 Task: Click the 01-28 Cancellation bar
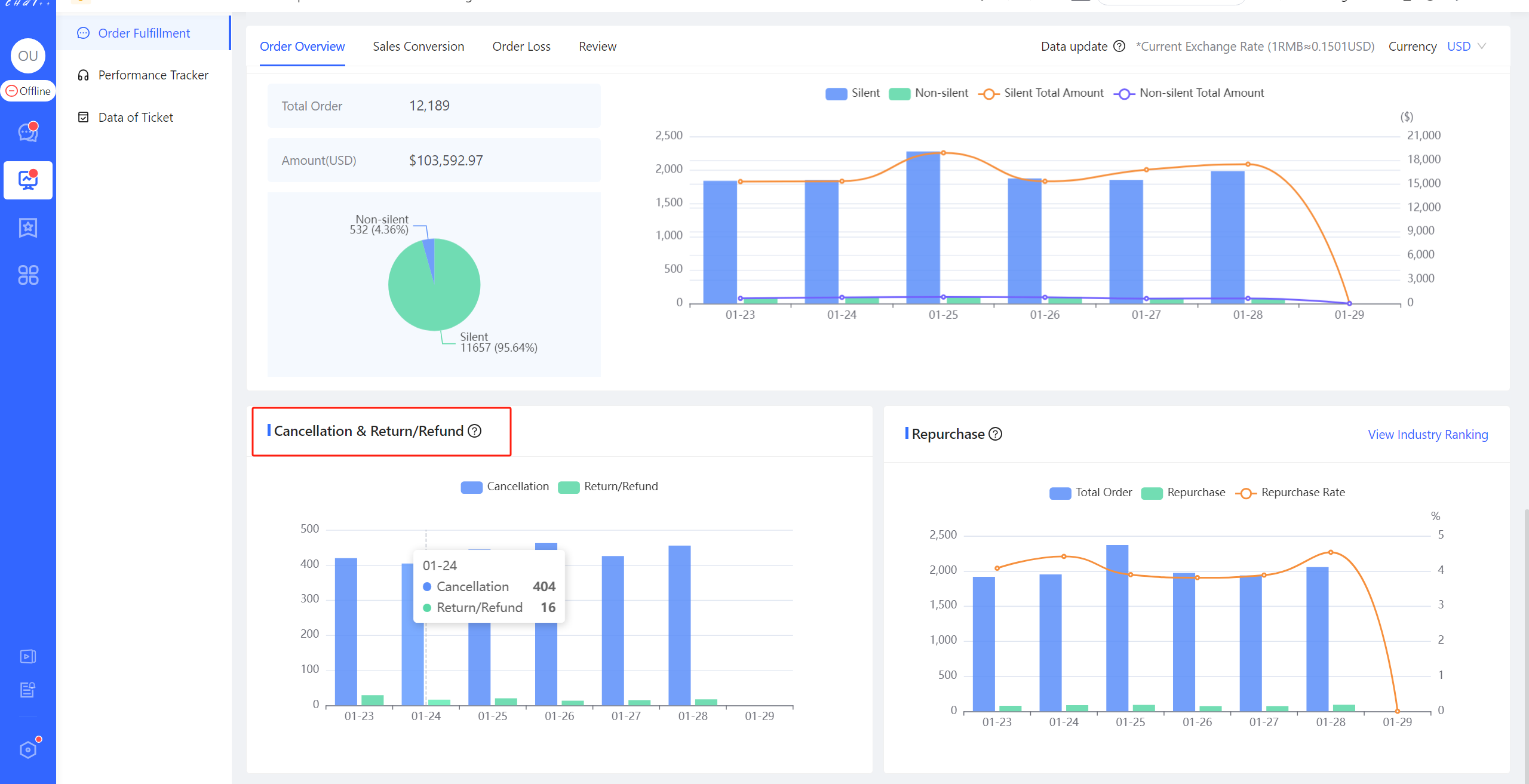[680, 625]
